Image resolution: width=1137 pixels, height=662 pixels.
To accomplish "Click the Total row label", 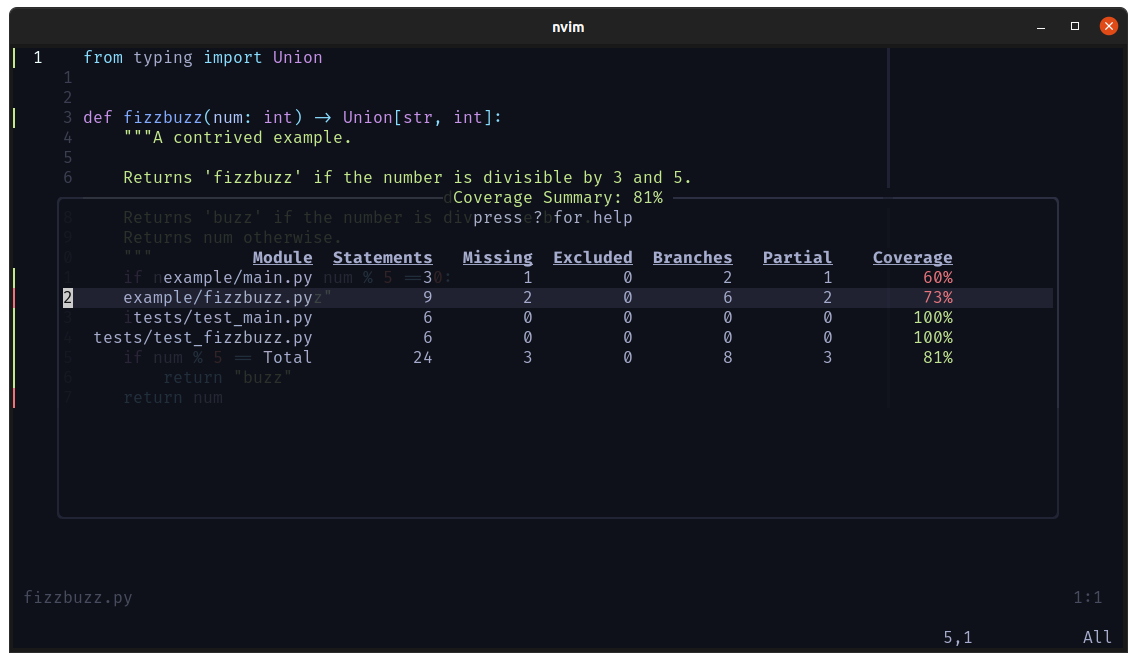I will tap(287, 357).
